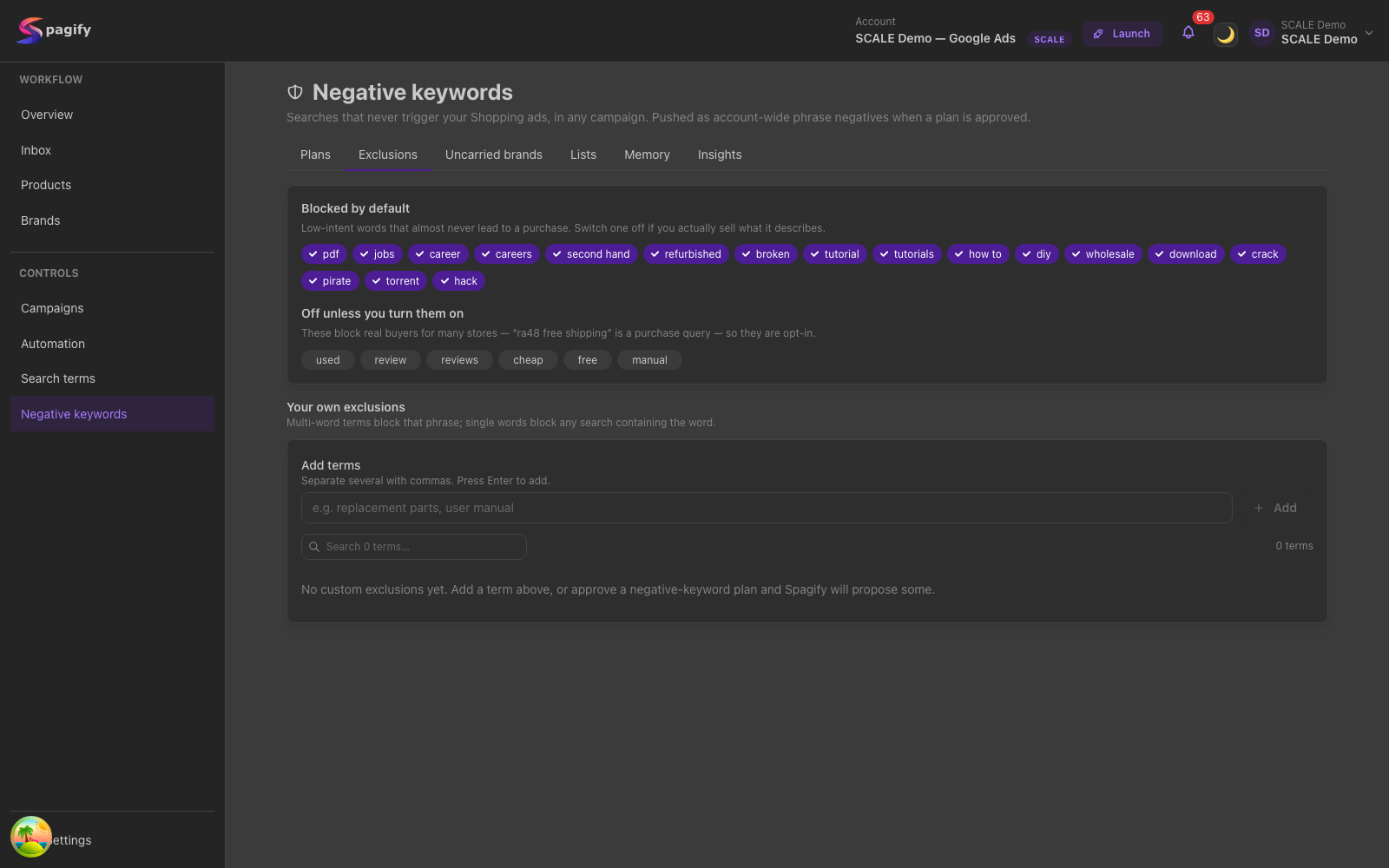Click the Launch button
The image size is (1389, 868).
(1122, 34)
